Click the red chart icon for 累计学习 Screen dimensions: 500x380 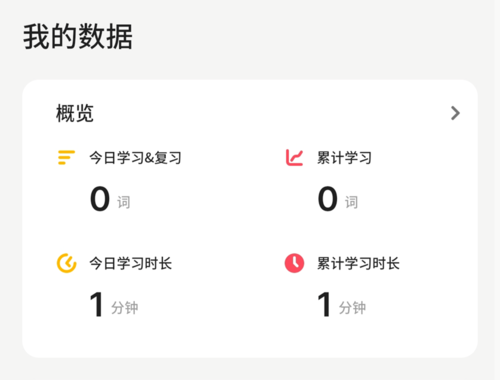click(x=294, y=158)
